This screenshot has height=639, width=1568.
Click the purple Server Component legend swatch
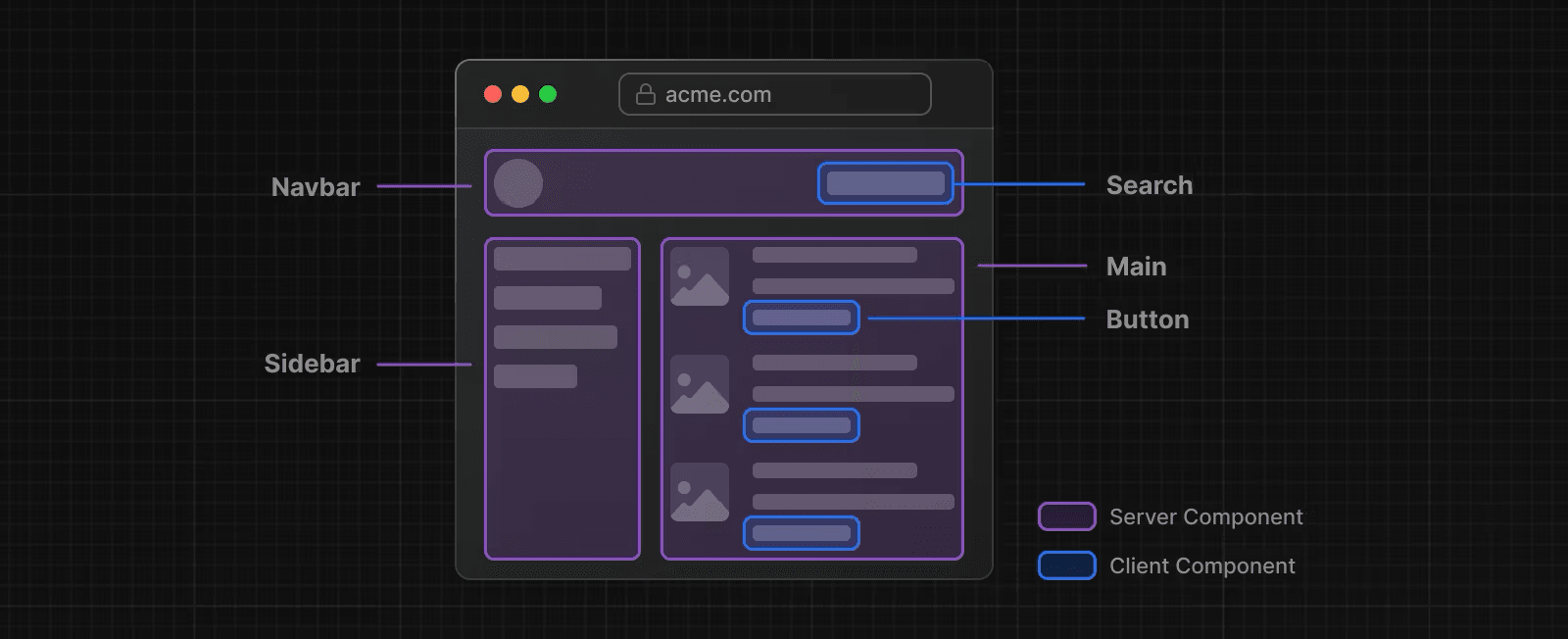click(1066, 516)
